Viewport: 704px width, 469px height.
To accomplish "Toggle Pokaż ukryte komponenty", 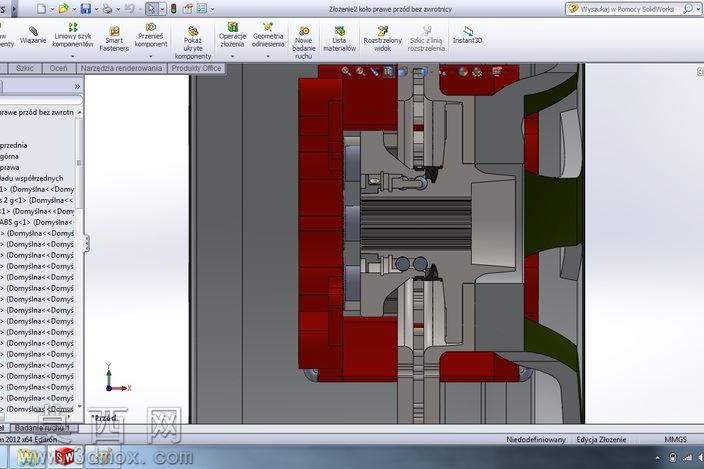I will coord(193,43).
